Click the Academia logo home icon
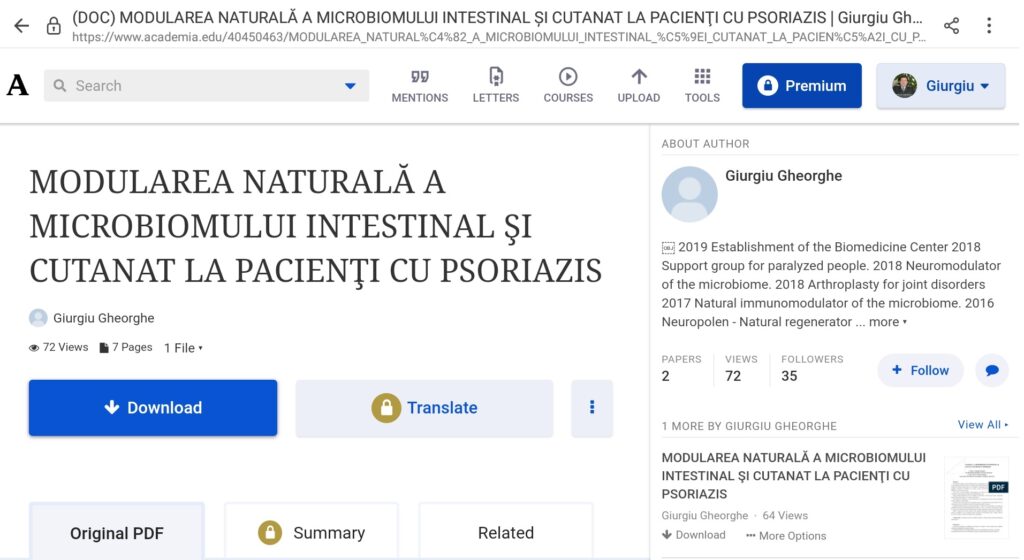The image size is (1024, 560). (18, 86)
